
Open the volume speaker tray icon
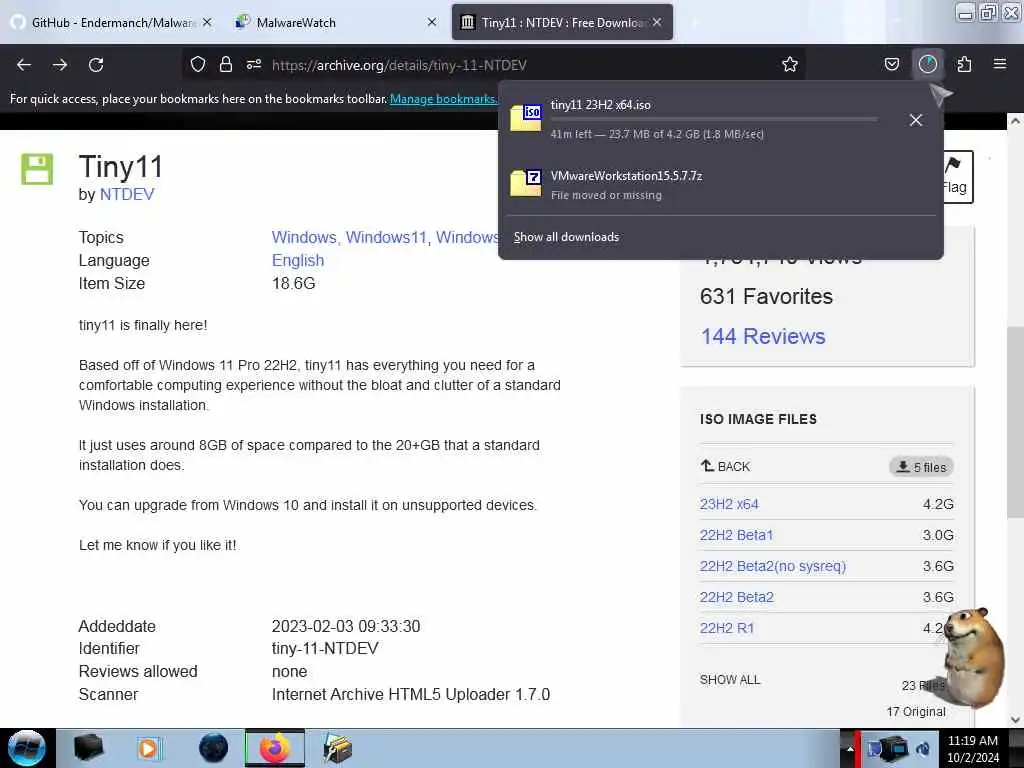pos(923,749)
